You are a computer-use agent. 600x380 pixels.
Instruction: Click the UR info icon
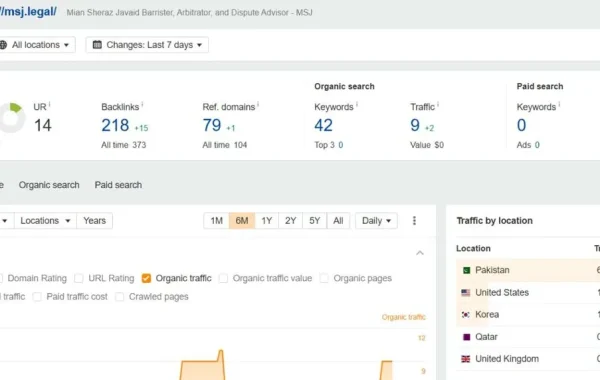click(x=50, y=104)
